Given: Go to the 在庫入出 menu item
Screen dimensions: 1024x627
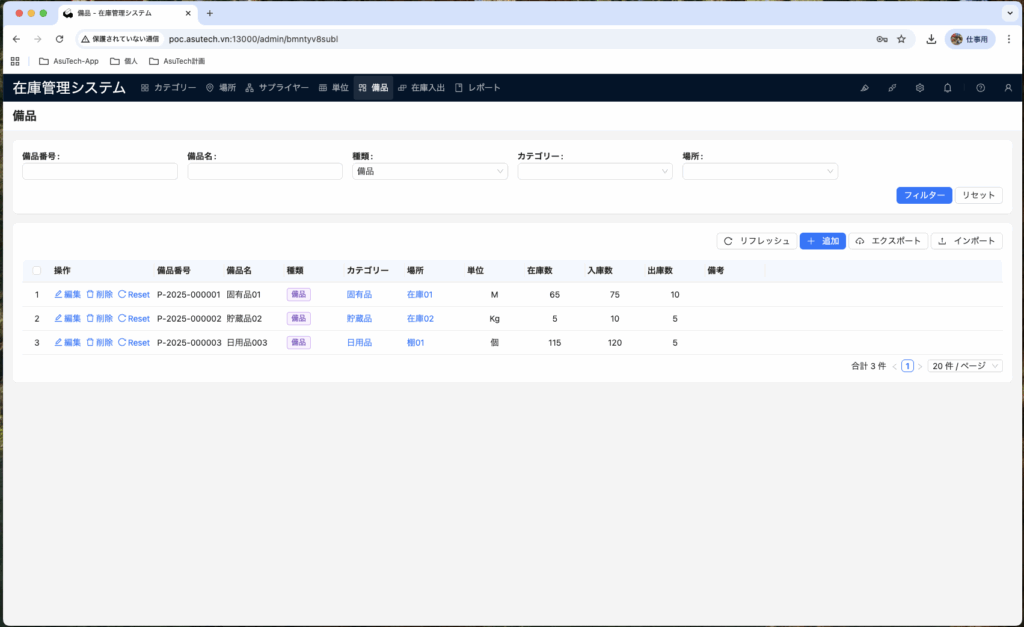Looking at the screenshot, I should tap(421, 88).
